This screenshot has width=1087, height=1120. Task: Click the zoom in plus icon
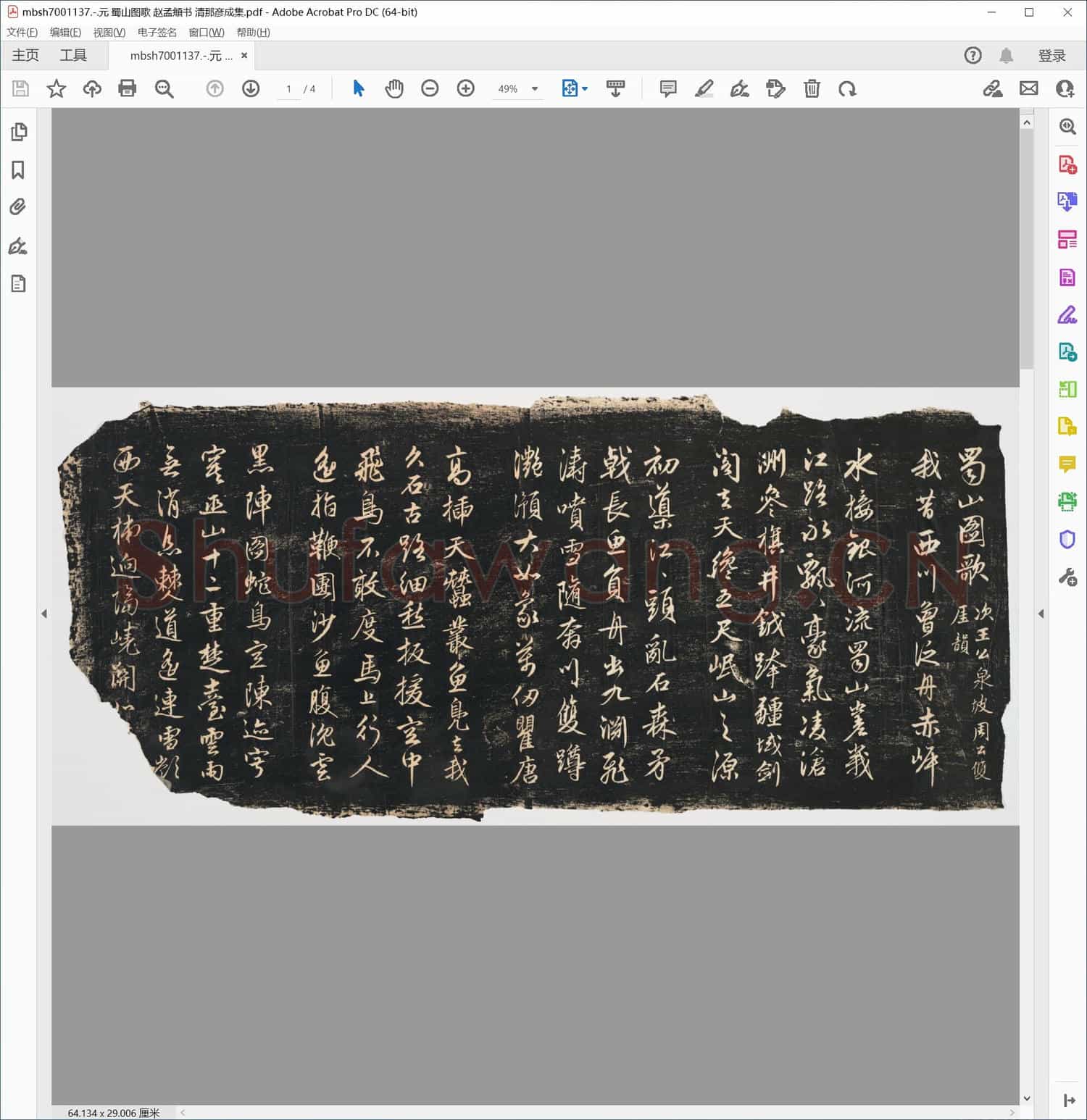coord(465,88)
